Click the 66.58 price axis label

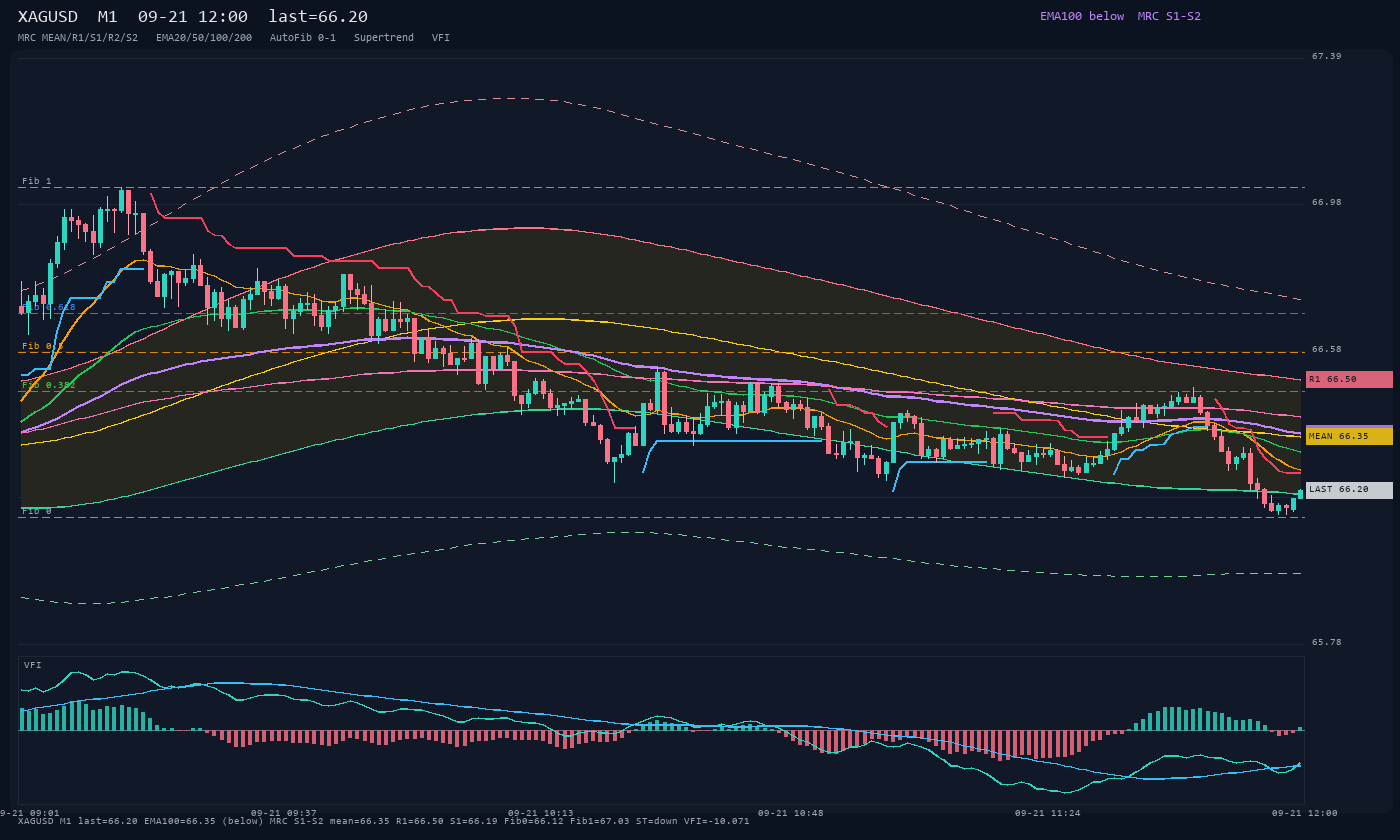point(1326,349)
